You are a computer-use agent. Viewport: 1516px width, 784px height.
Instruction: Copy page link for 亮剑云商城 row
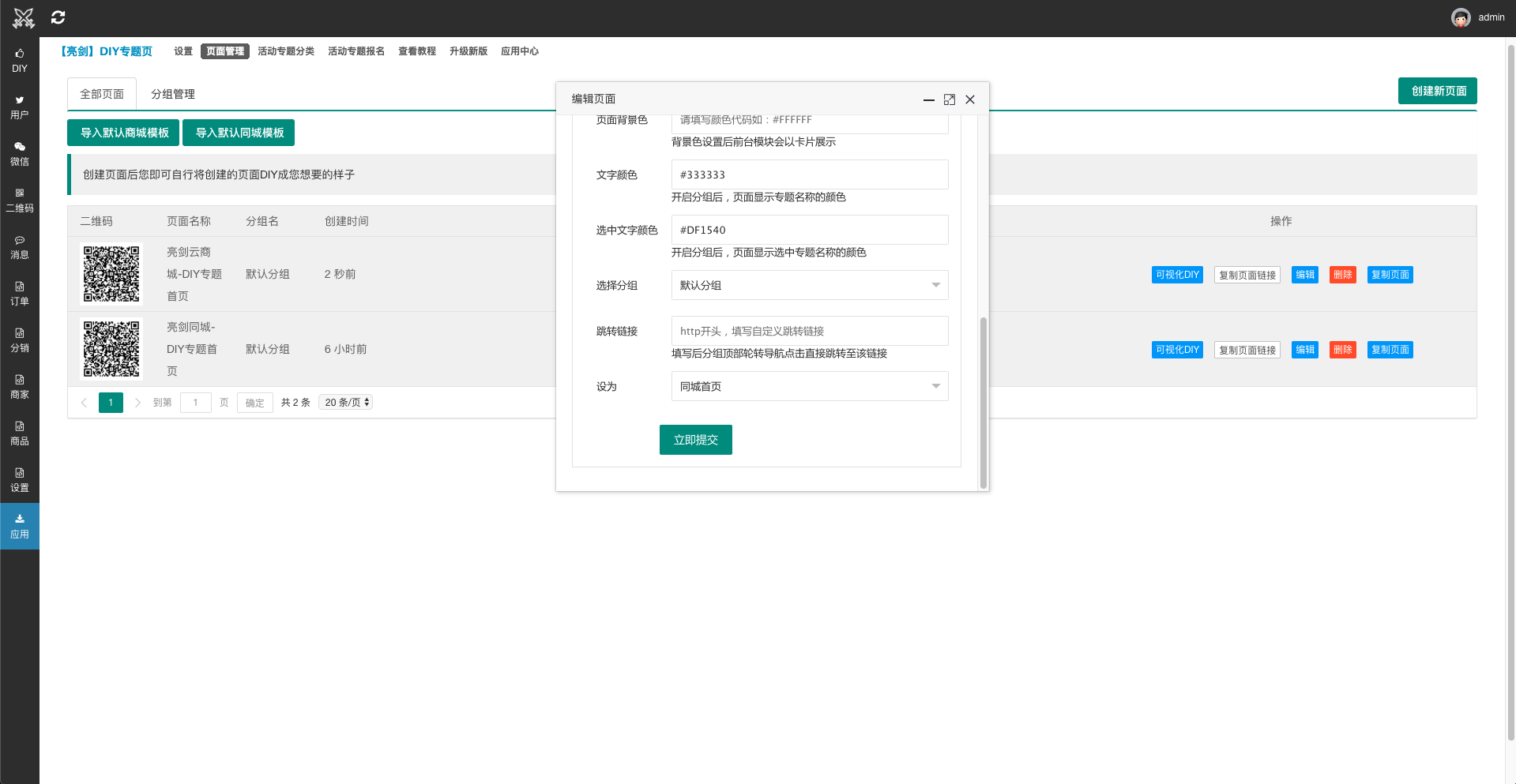[1247, 275]
